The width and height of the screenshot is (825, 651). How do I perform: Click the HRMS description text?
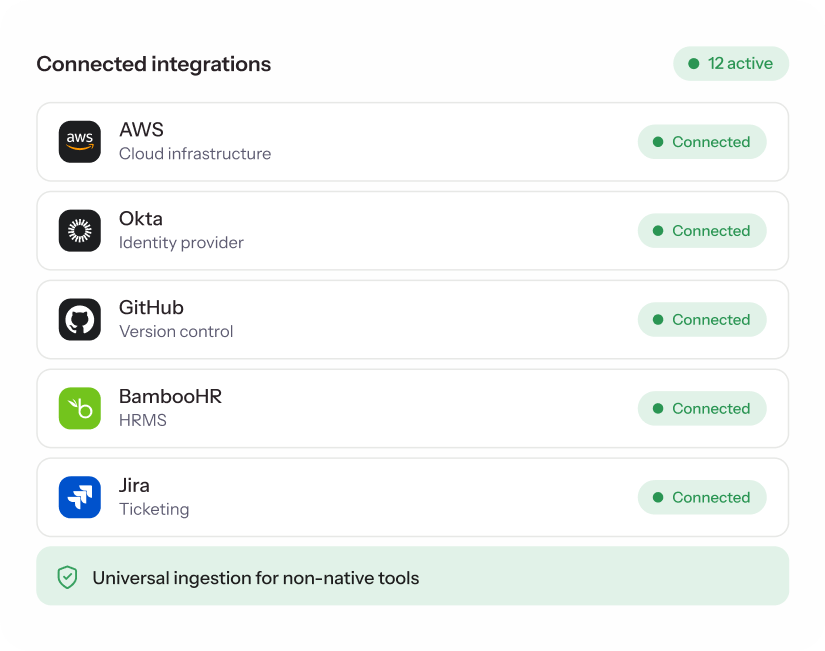point(143,420)
